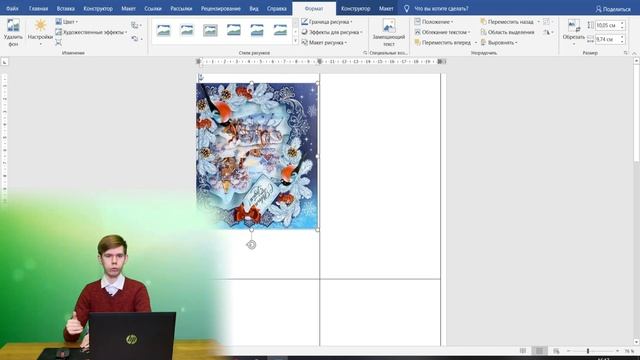Screen dimensions: 640x360
Task: Open the Справка tab
Action: pos(277,8)
